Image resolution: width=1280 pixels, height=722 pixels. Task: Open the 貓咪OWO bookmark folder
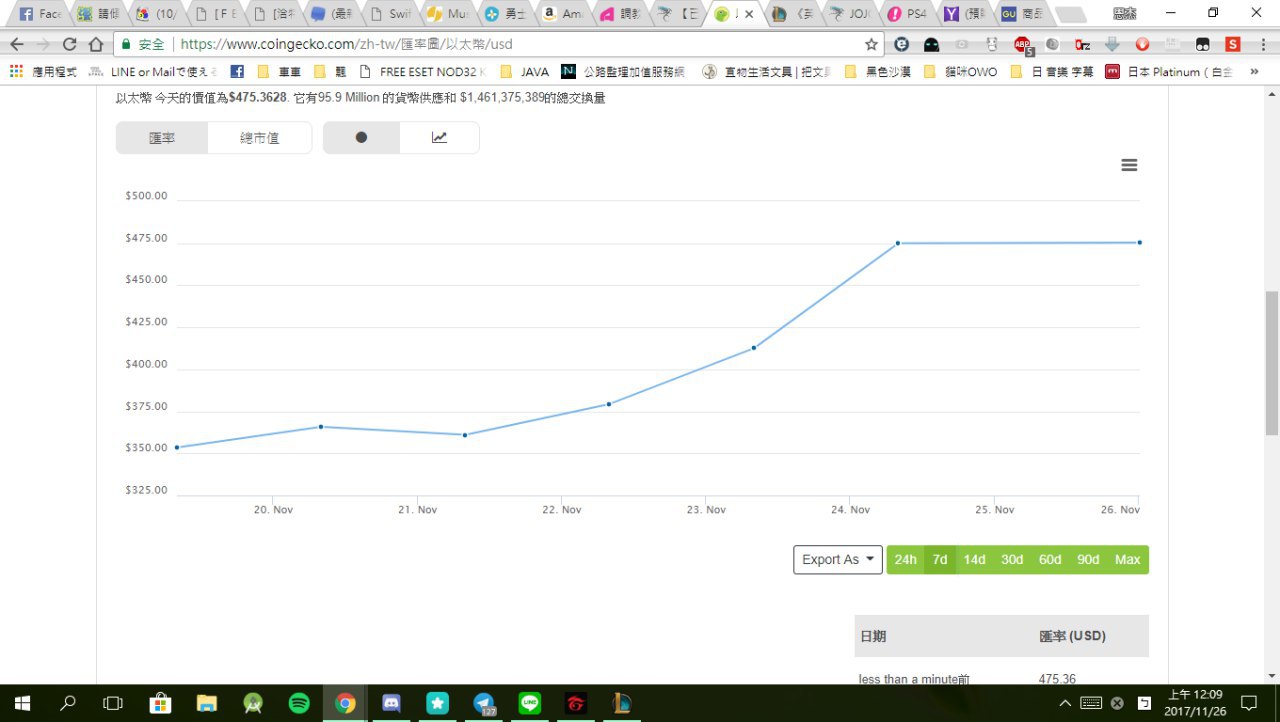point(960,72)
